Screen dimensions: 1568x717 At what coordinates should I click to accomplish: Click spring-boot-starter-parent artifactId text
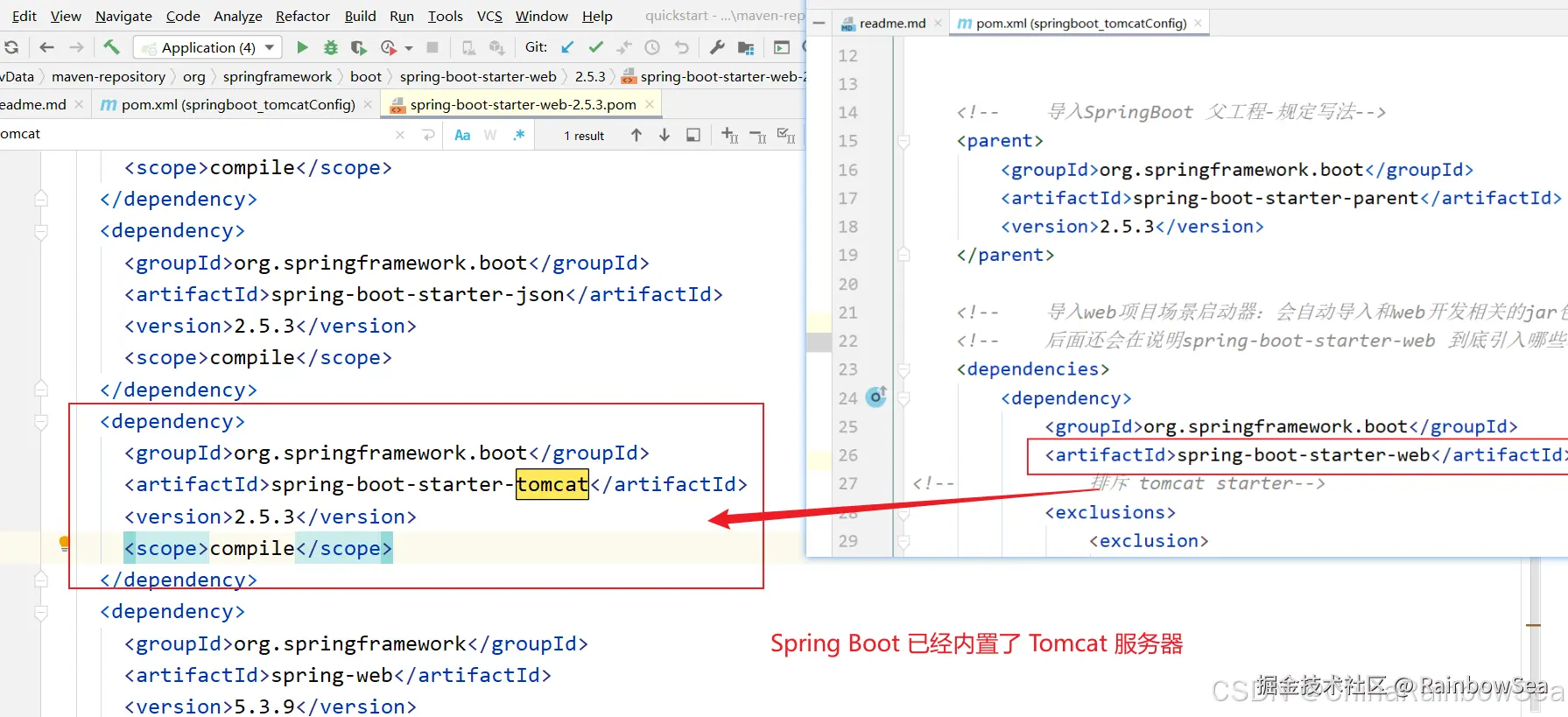(1276, 198)
